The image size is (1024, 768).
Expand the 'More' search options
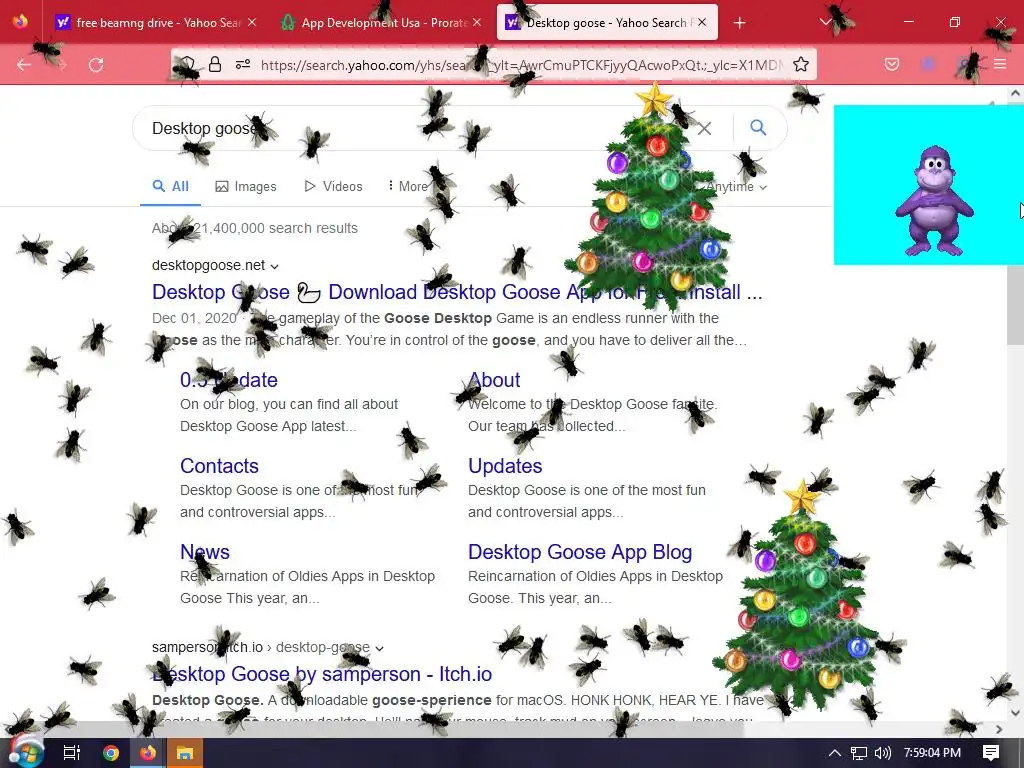pos(409,187)
